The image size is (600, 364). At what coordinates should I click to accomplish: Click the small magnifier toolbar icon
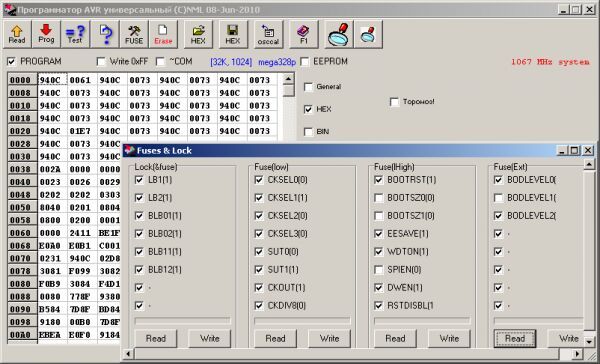(368, 34)
